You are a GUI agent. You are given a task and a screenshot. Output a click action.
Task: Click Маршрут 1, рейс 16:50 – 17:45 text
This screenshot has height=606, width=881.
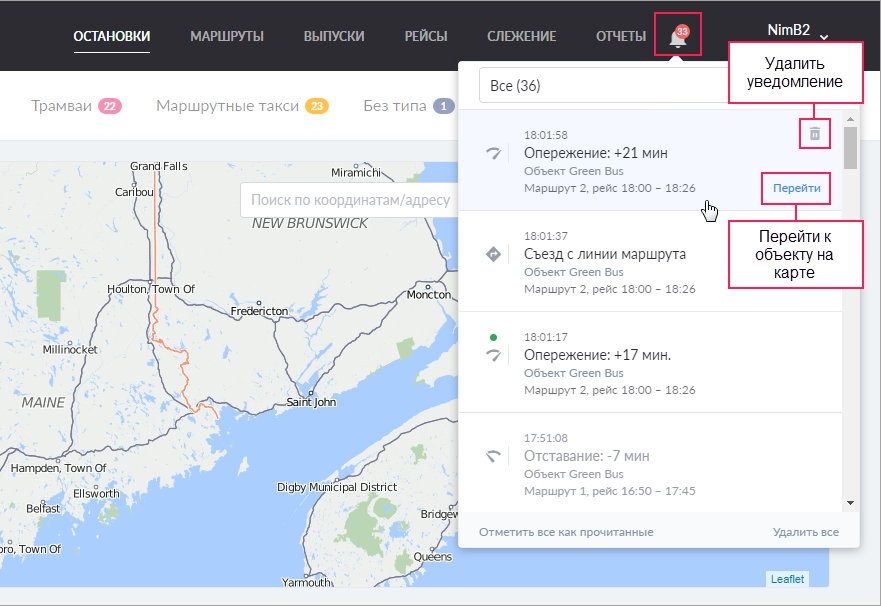610,491
